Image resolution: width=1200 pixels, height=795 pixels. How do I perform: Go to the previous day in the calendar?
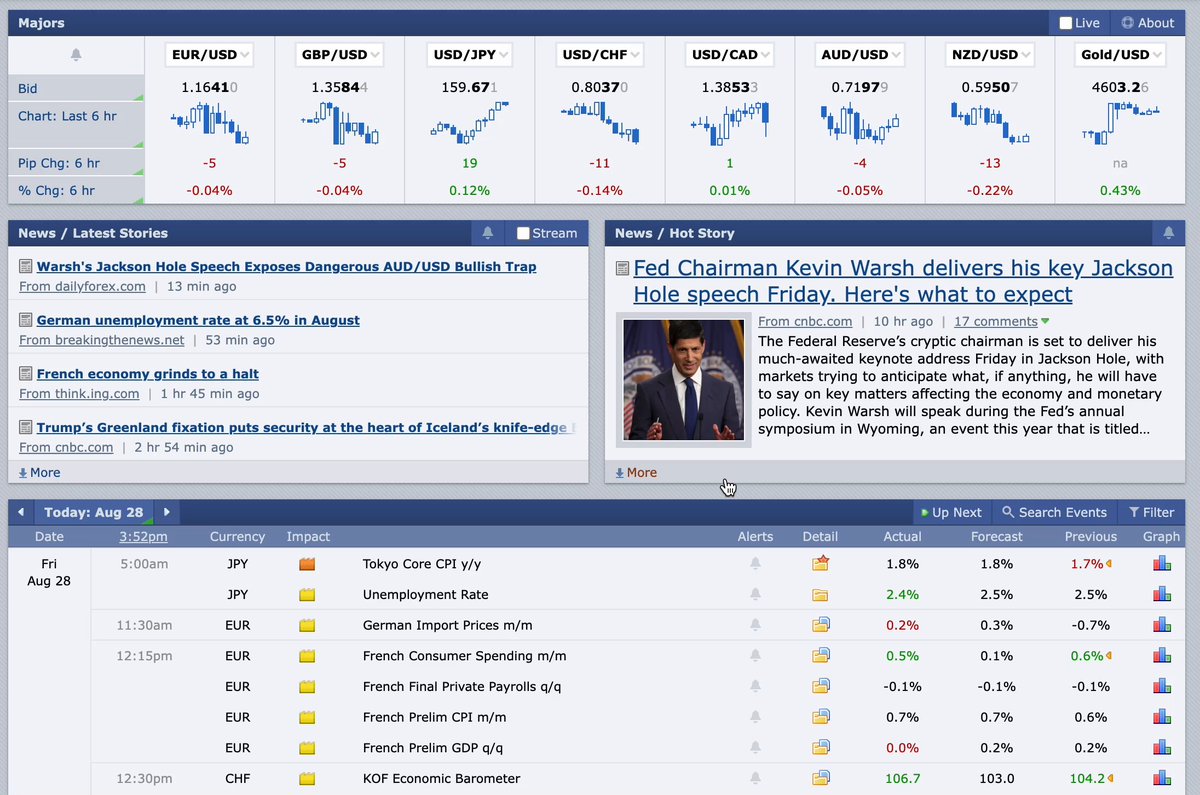click(x=21, y=512)
